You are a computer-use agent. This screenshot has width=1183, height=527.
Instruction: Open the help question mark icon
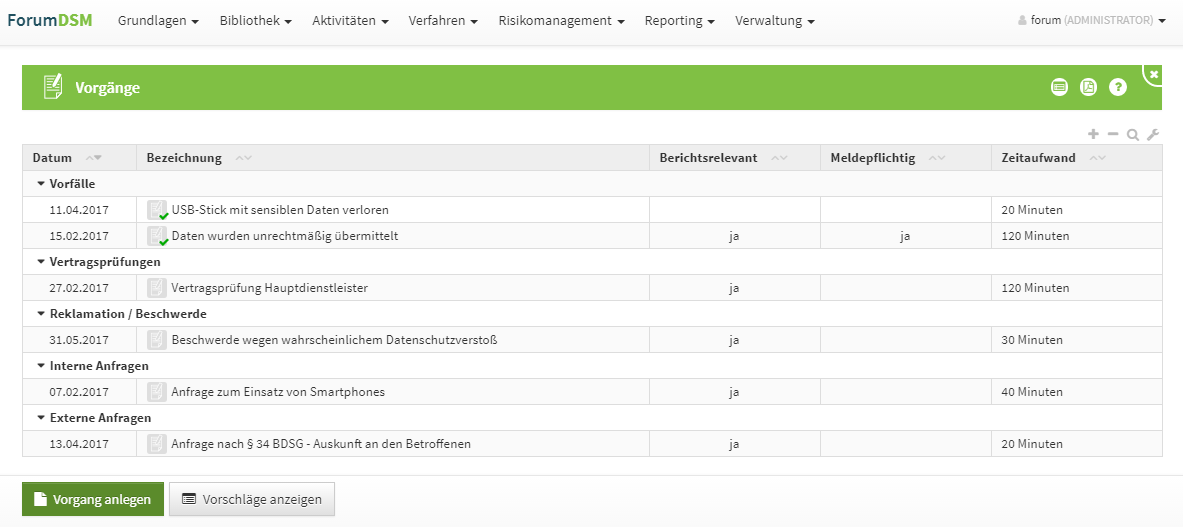click(x=1118, y=88)
